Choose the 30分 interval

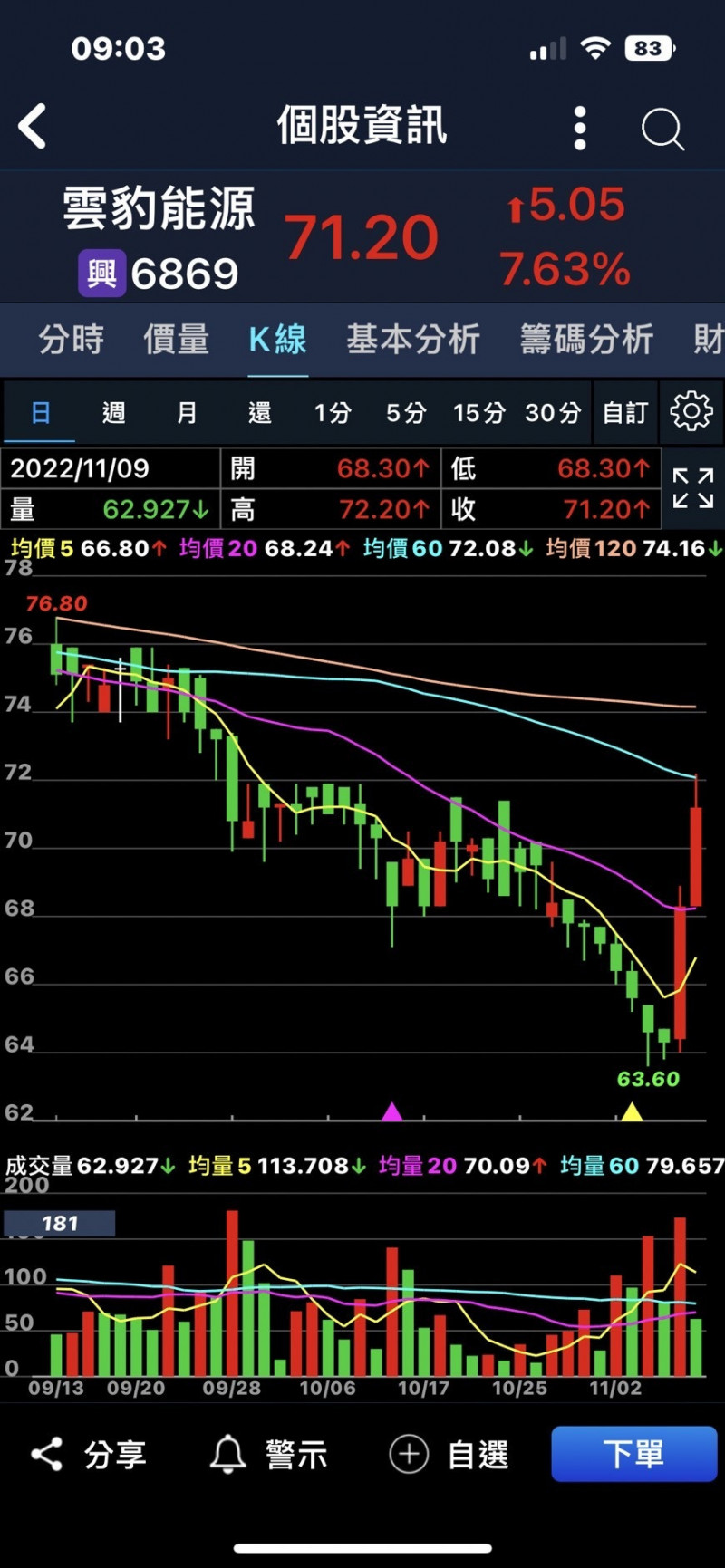[553, 413]
